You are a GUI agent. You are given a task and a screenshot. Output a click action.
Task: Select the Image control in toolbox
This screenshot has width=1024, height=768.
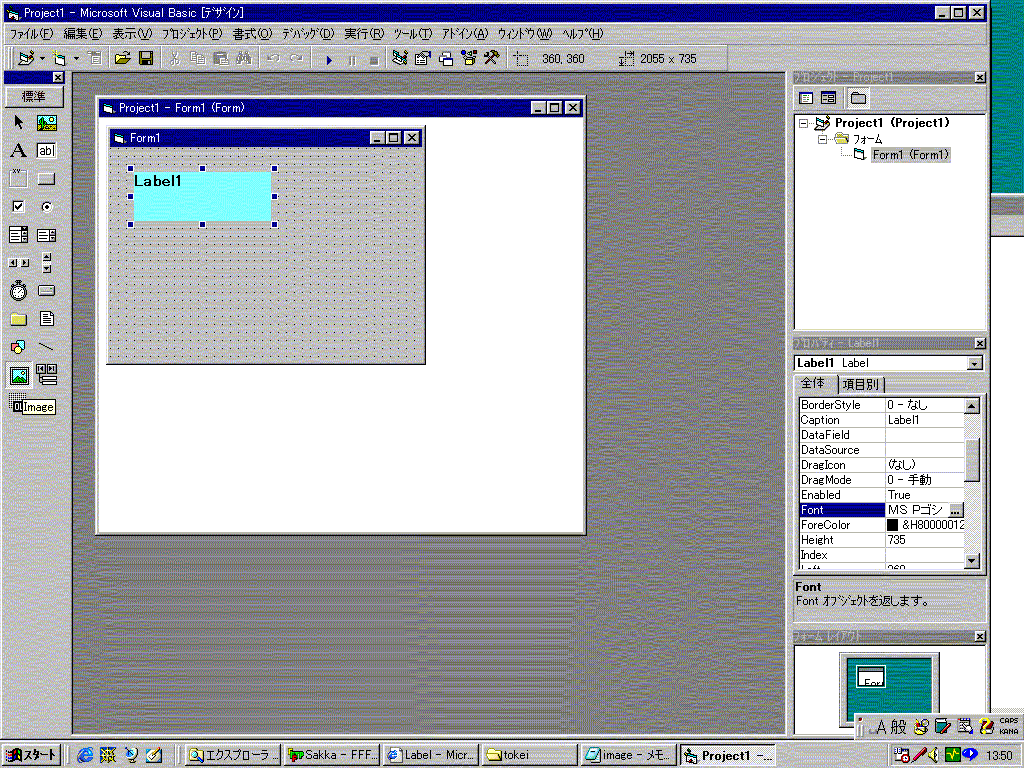pos(18,376)
